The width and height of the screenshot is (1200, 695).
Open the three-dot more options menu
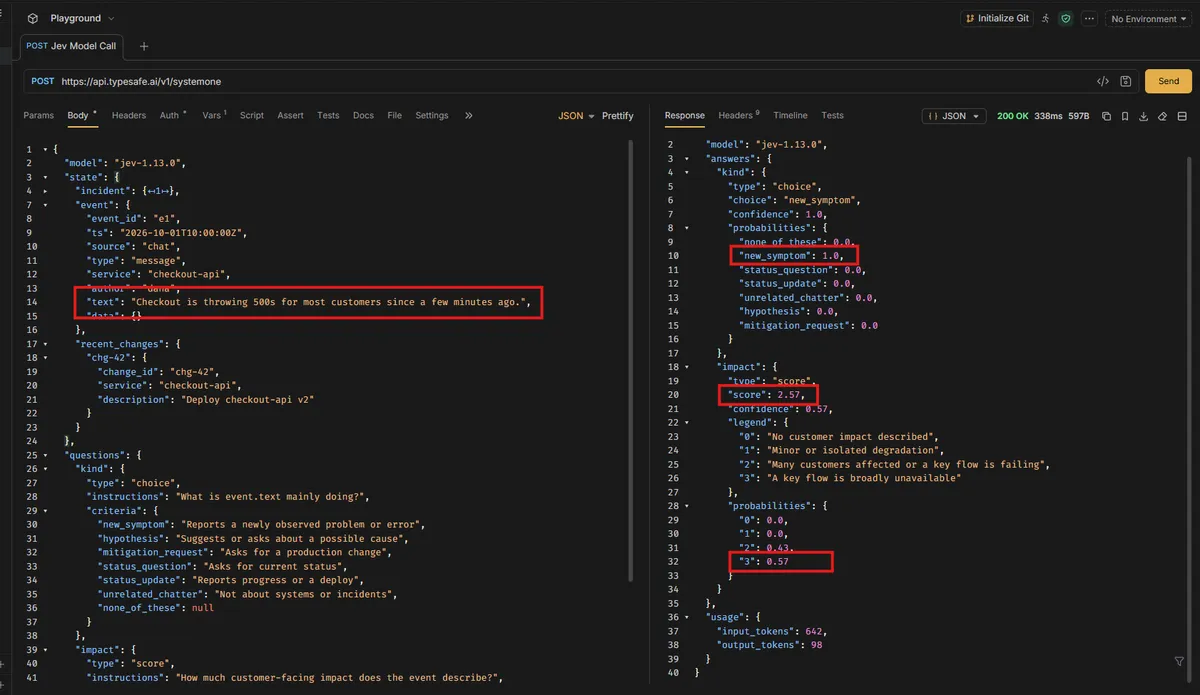(x=1089, y=18)
